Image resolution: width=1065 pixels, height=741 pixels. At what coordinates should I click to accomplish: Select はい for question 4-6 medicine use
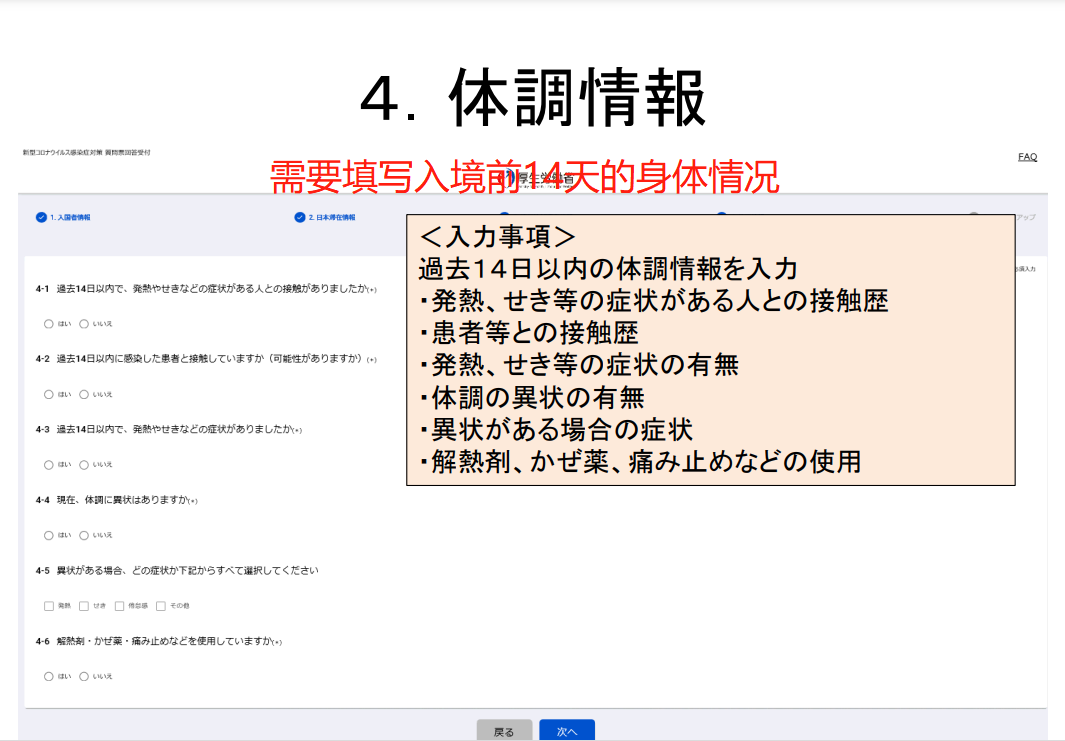[49, 676]
